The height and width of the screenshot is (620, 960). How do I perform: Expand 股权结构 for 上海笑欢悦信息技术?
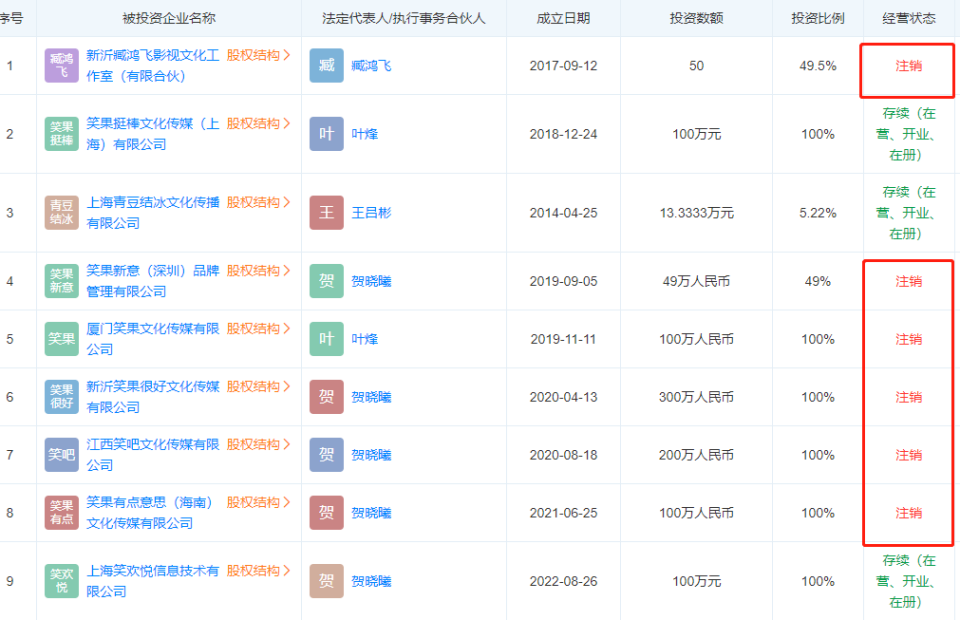tap(258, 571)
